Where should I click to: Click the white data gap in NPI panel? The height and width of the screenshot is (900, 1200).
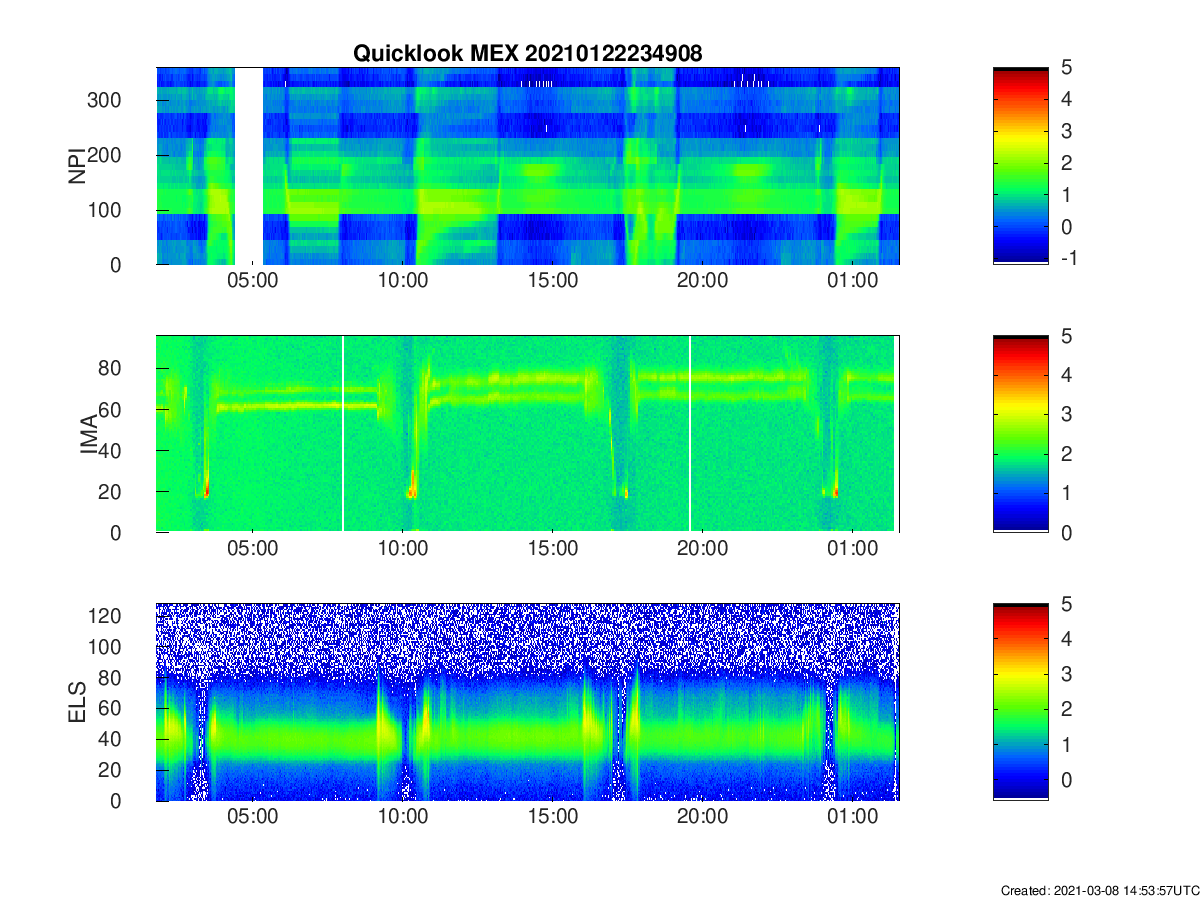249,166
